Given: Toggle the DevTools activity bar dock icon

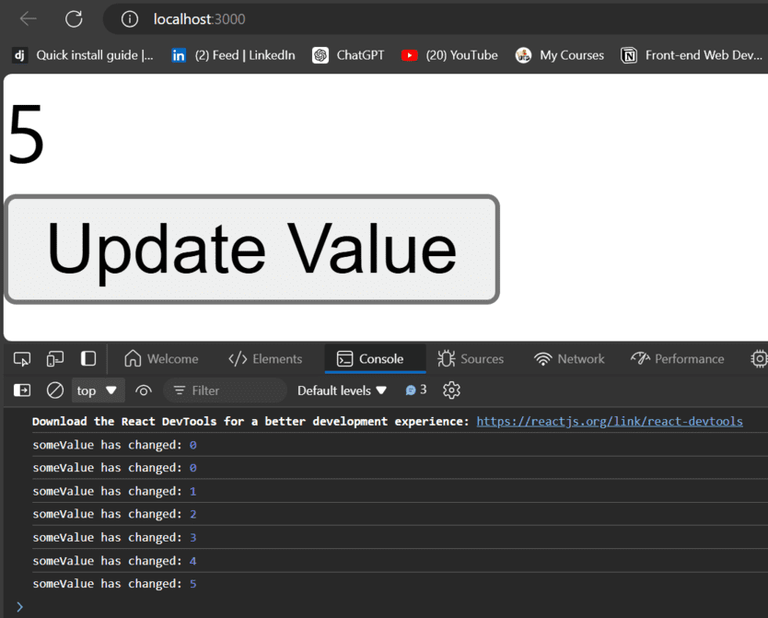Looking at the screenshot, I should coord(88,359).
